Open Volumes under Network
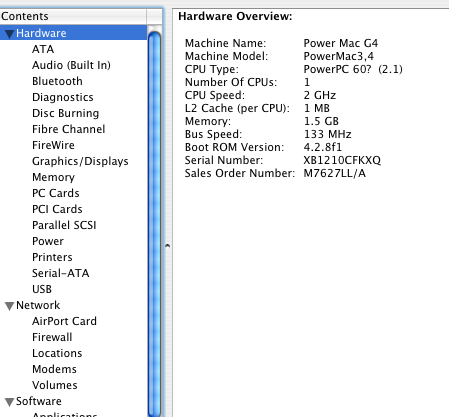The width and height of the screenshot is (449, 417). tap(55, 385)
